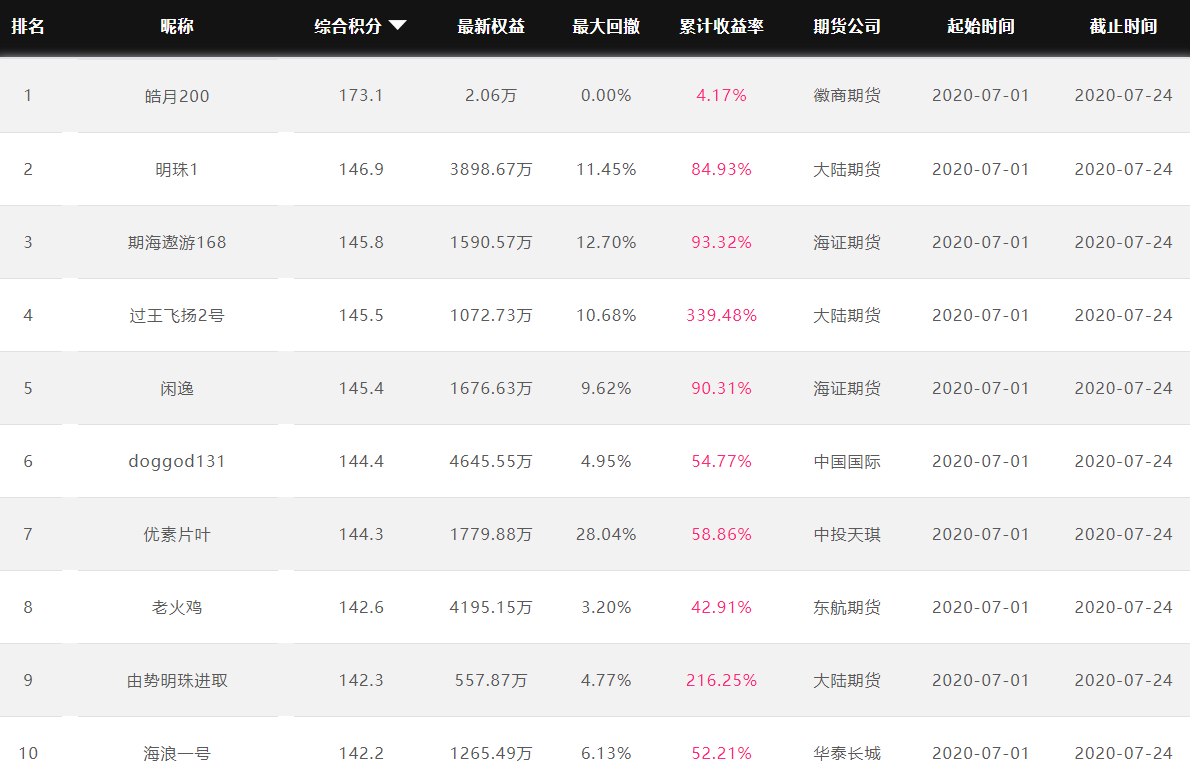Open nickname 期海遨游168
Viewport: 1190px width, 783px height.
(177, 243)
